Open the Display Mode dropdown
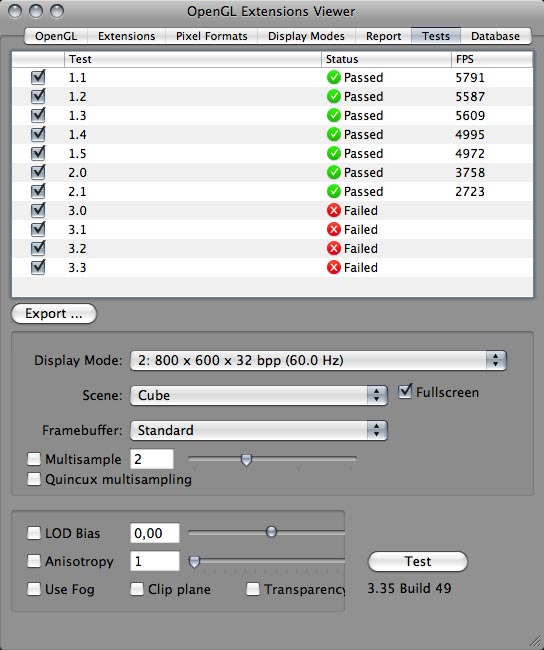The width and height of the screenshot is (544, 650). 318,360
